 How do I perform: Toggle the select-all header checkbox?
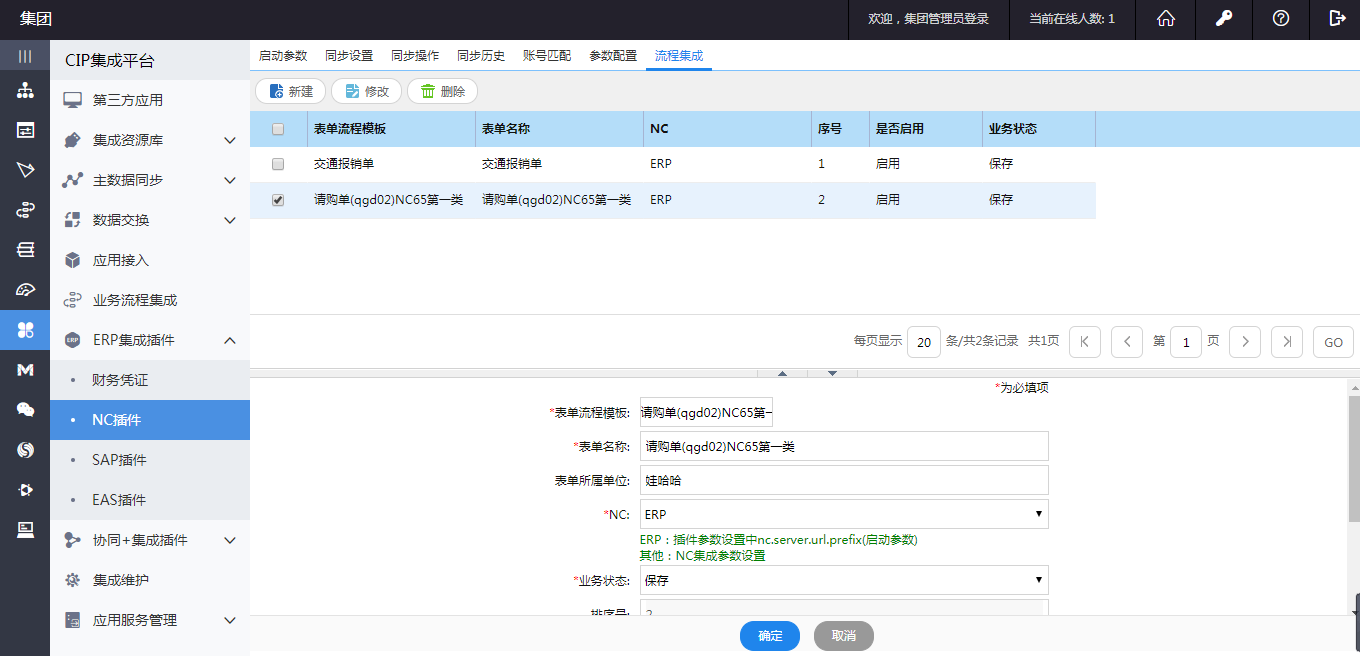tap(278, 129)
